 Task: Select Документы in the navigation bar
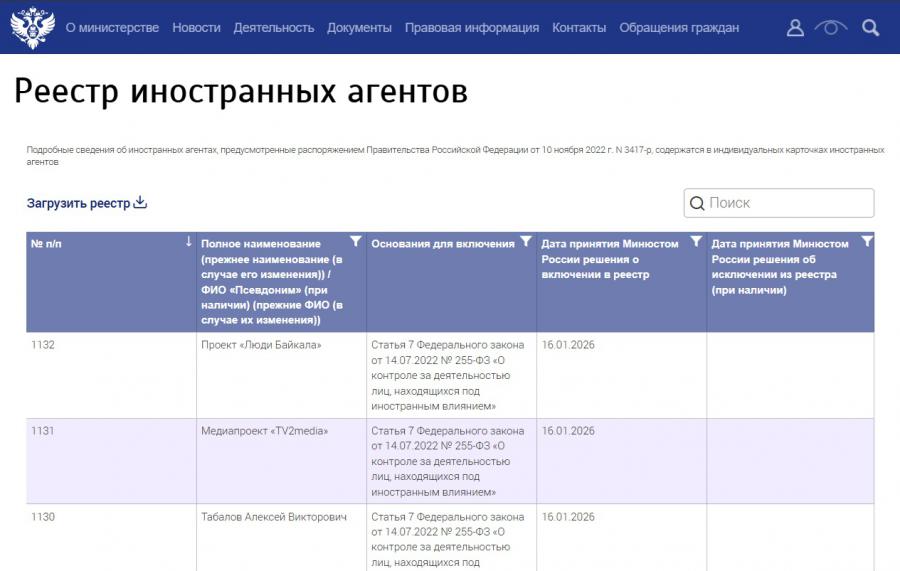tap(359, 28)
